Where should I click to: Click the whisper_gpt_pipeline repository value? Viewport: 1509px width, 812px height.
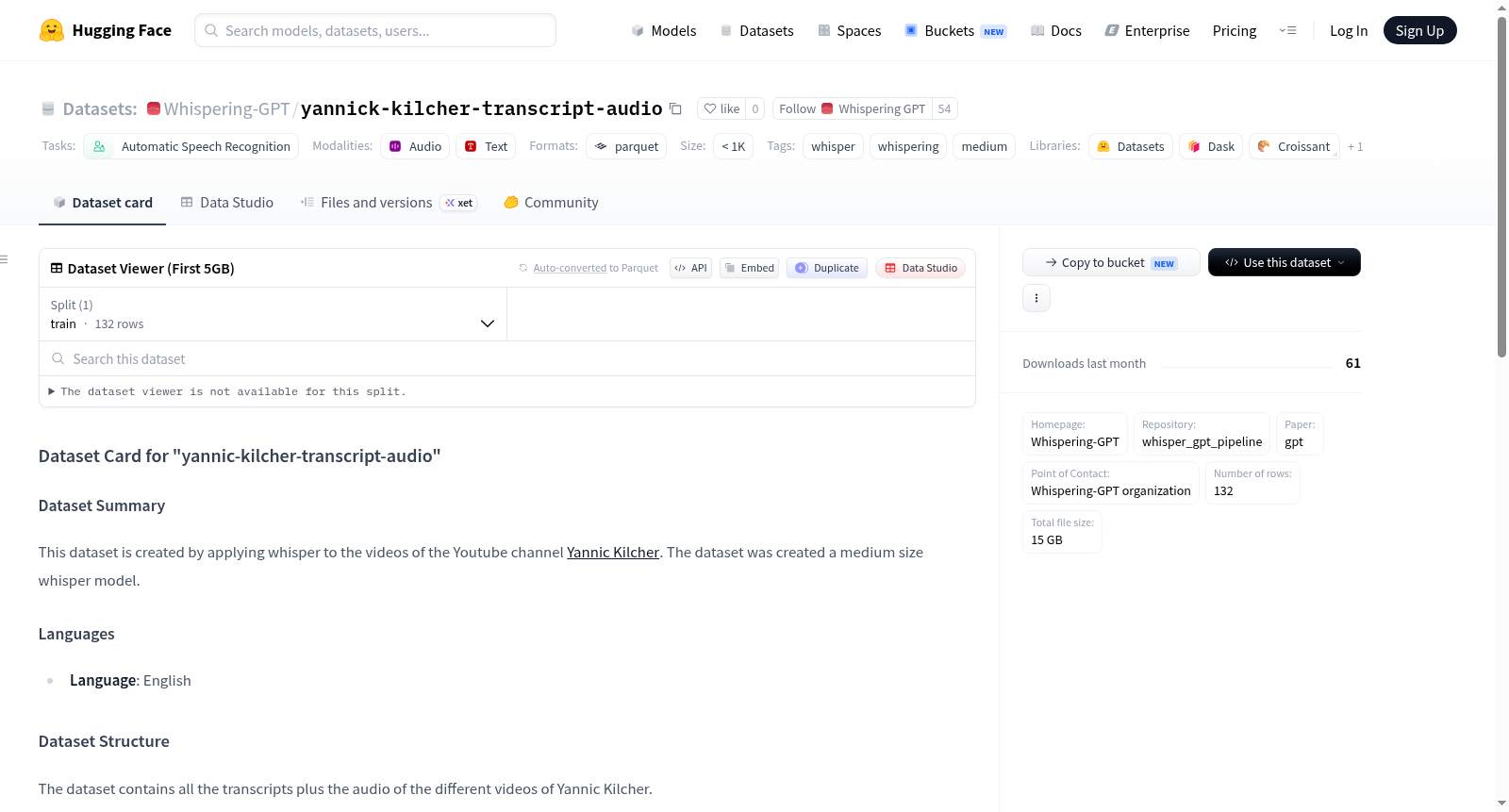[x=1202, y=441]
